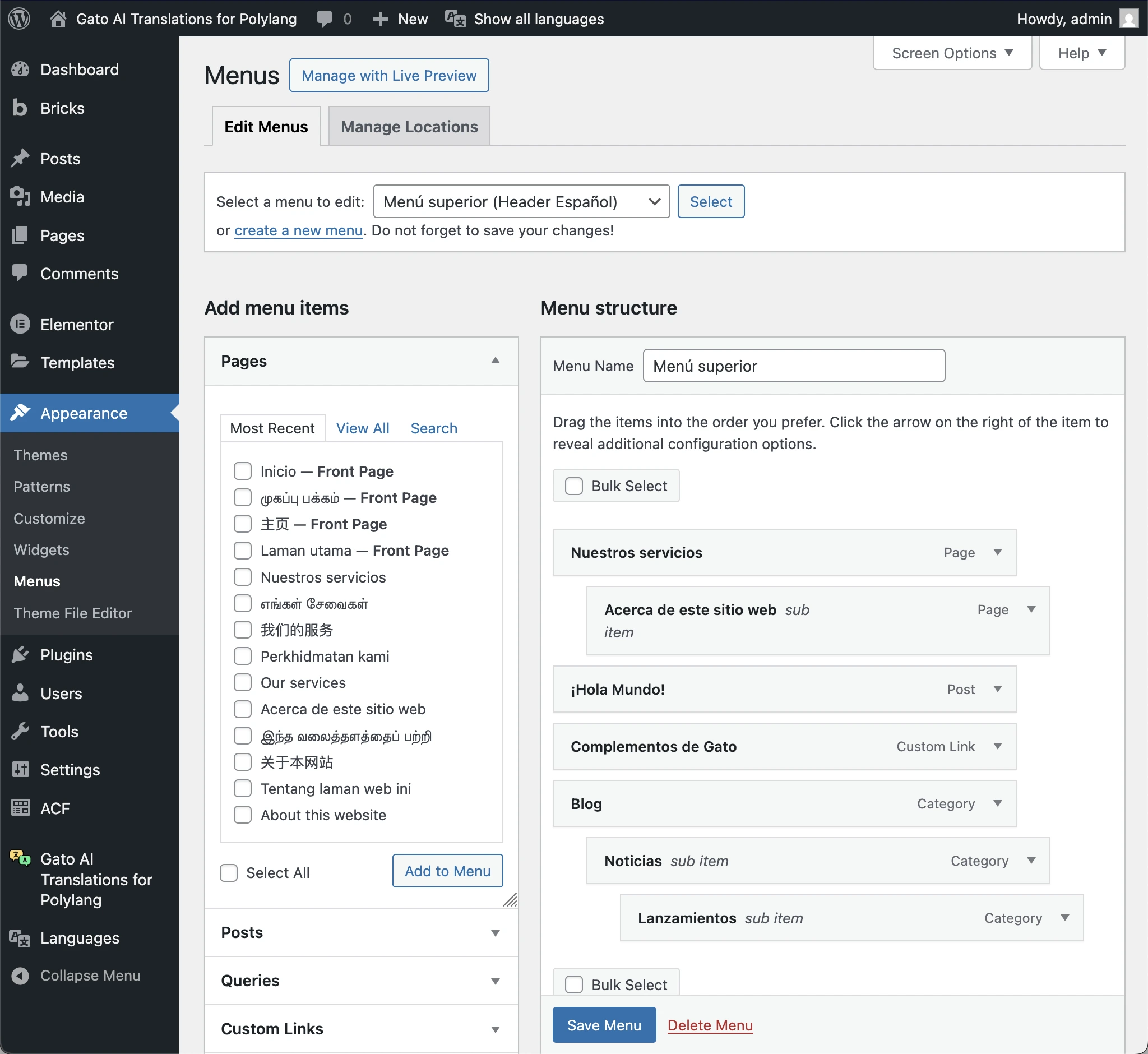The height and width of the screenshot is (1054, 1148).
Task: Click the ACF sidebar icon
Action: pyautogui.click(x=20, y=808)
